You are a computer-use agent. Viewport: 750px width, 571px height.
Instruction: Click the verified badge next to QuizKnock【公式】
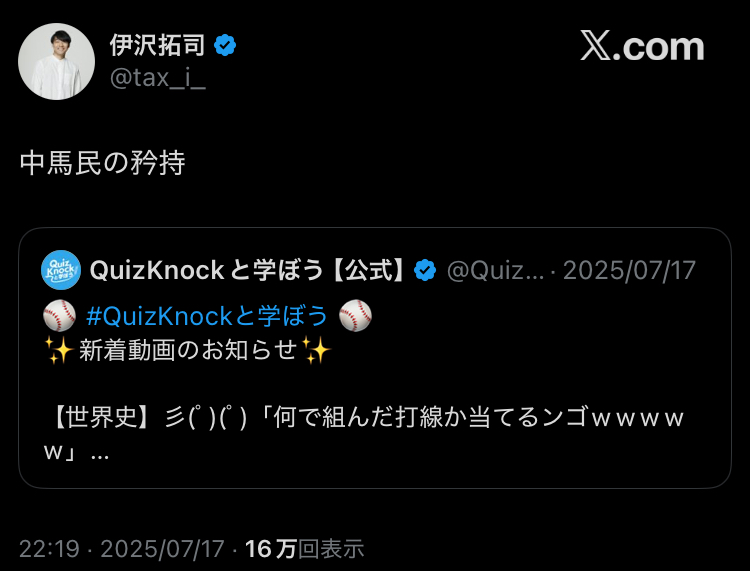pyautogui.click(x=425, y=270)
